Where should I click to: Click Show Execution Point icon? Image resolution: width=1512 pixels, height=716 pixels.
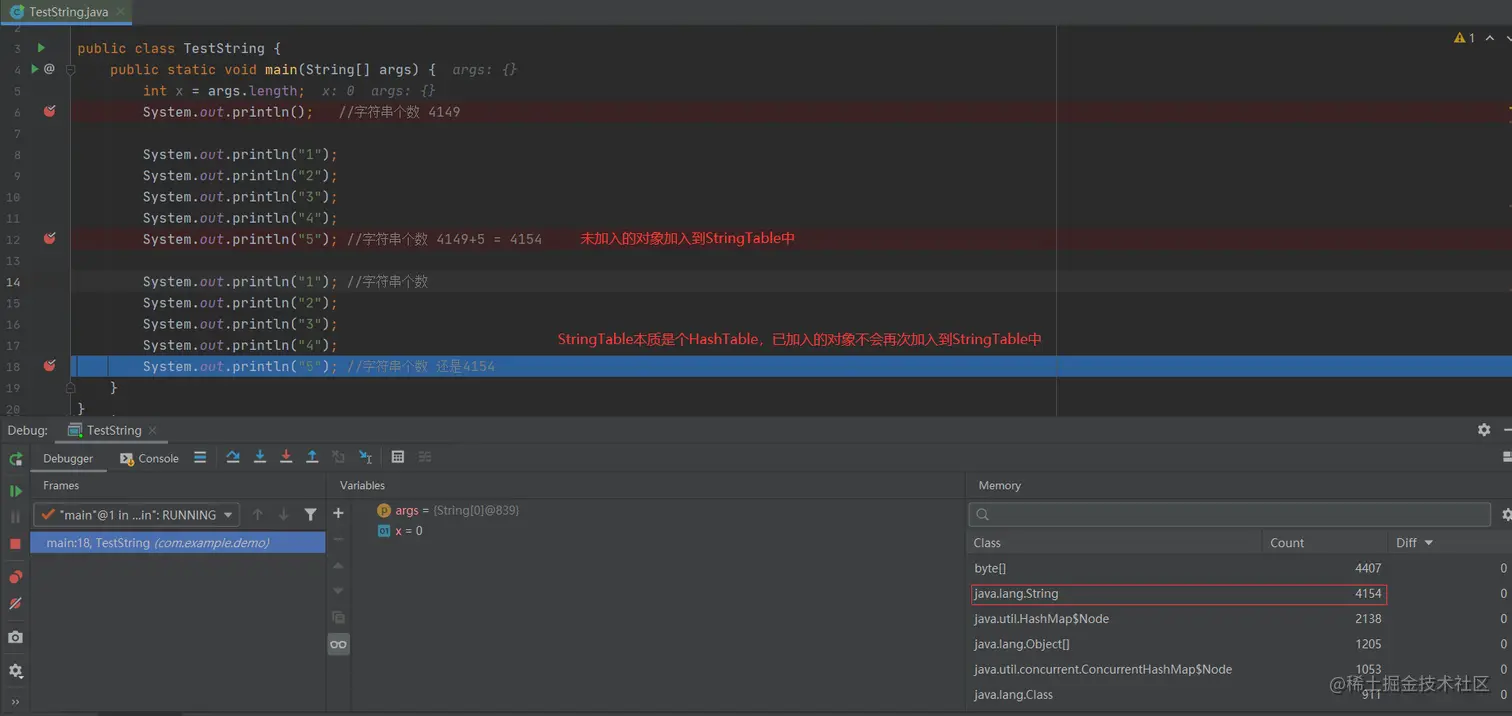pyautogui.click(x=200, y=457)
